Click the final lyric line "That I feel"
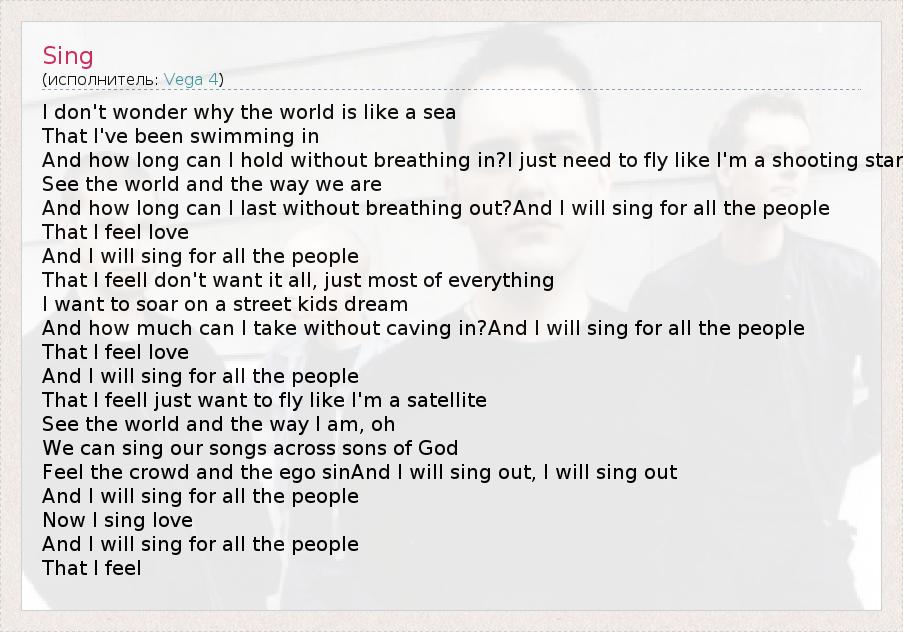The height and width of the screenshot is (632, 903). pos(92,568)
